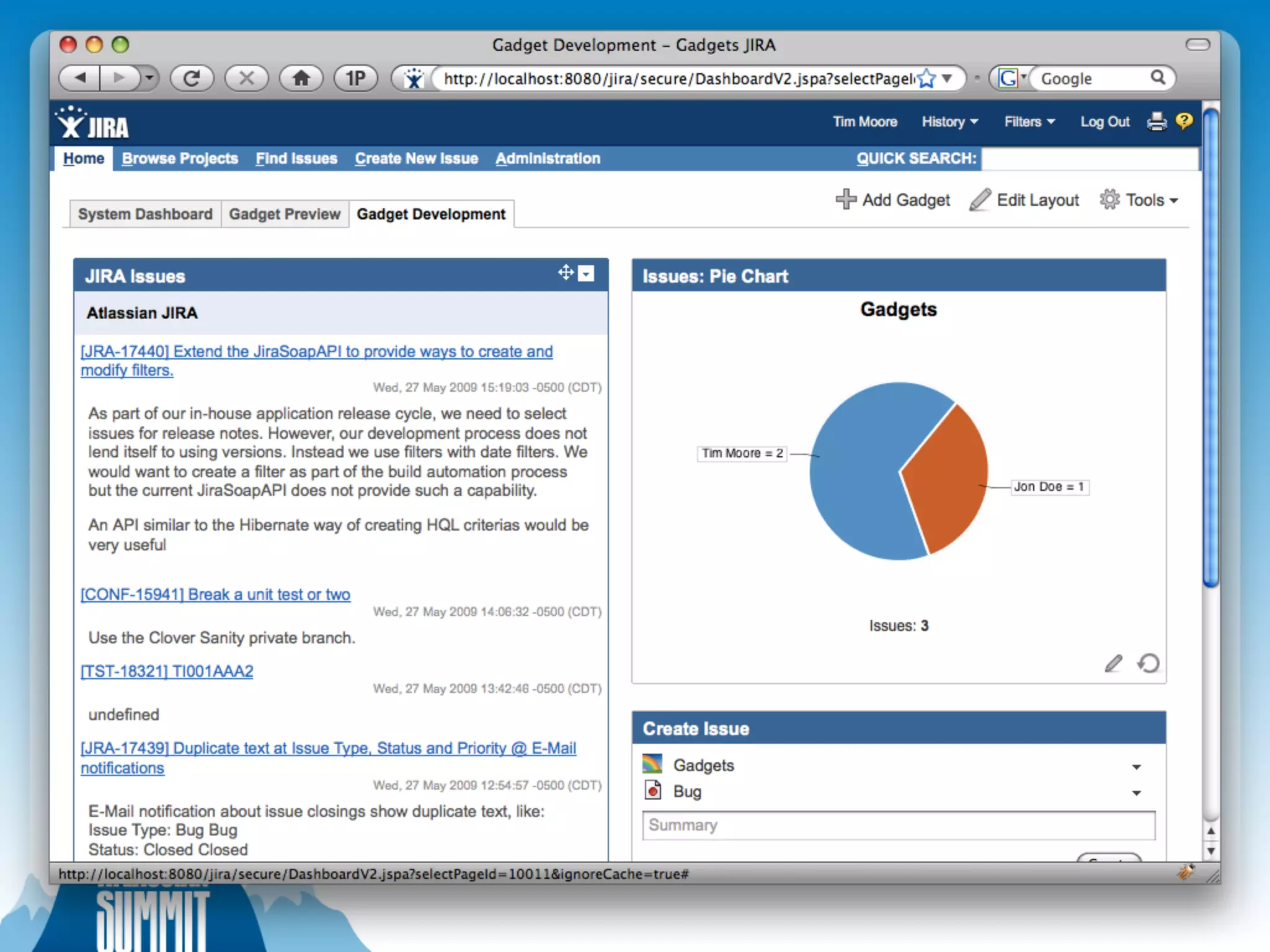Open Create New Issue menu item
Image resolution: width=1270 pixels, height=952 pixels.
416,159
